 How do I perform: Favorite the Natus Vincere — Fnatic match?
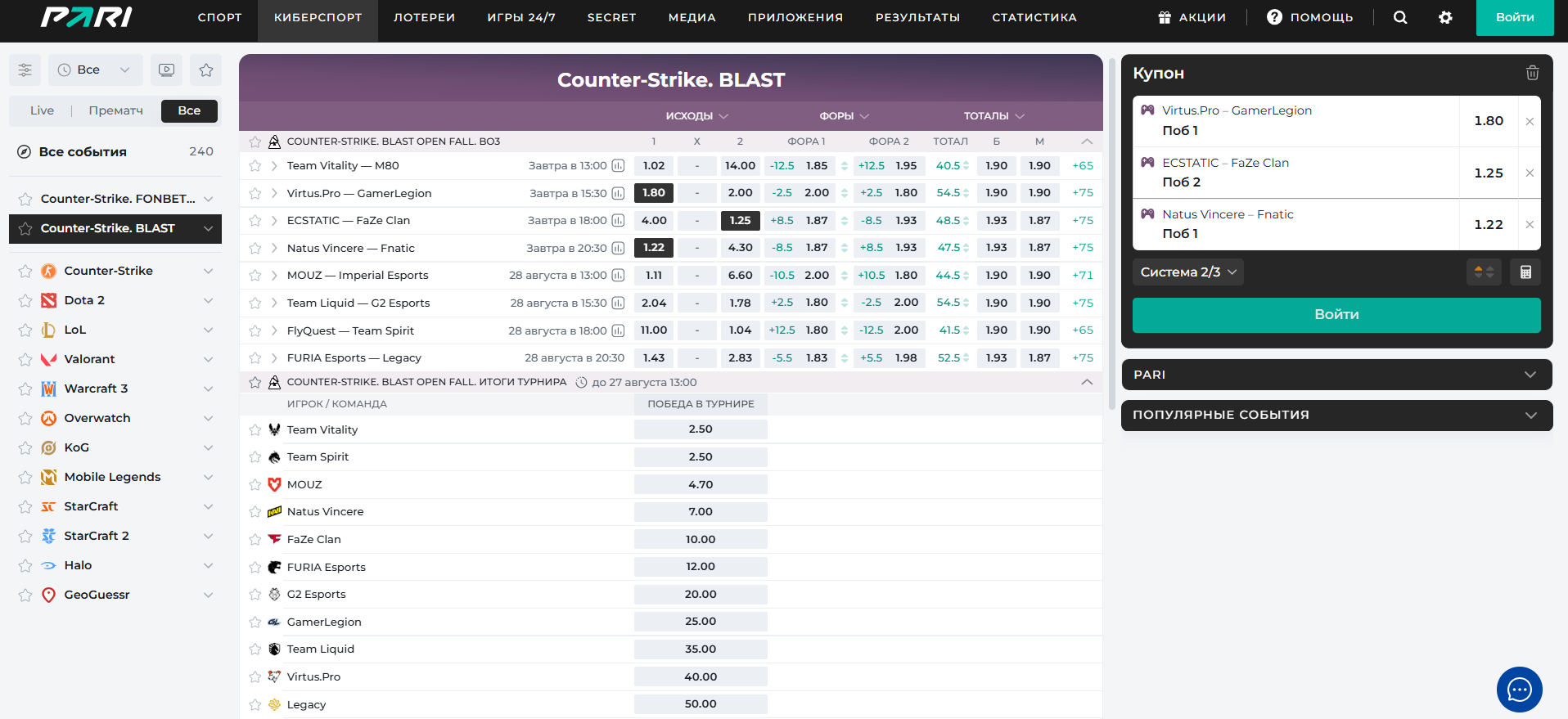[255, 249]
